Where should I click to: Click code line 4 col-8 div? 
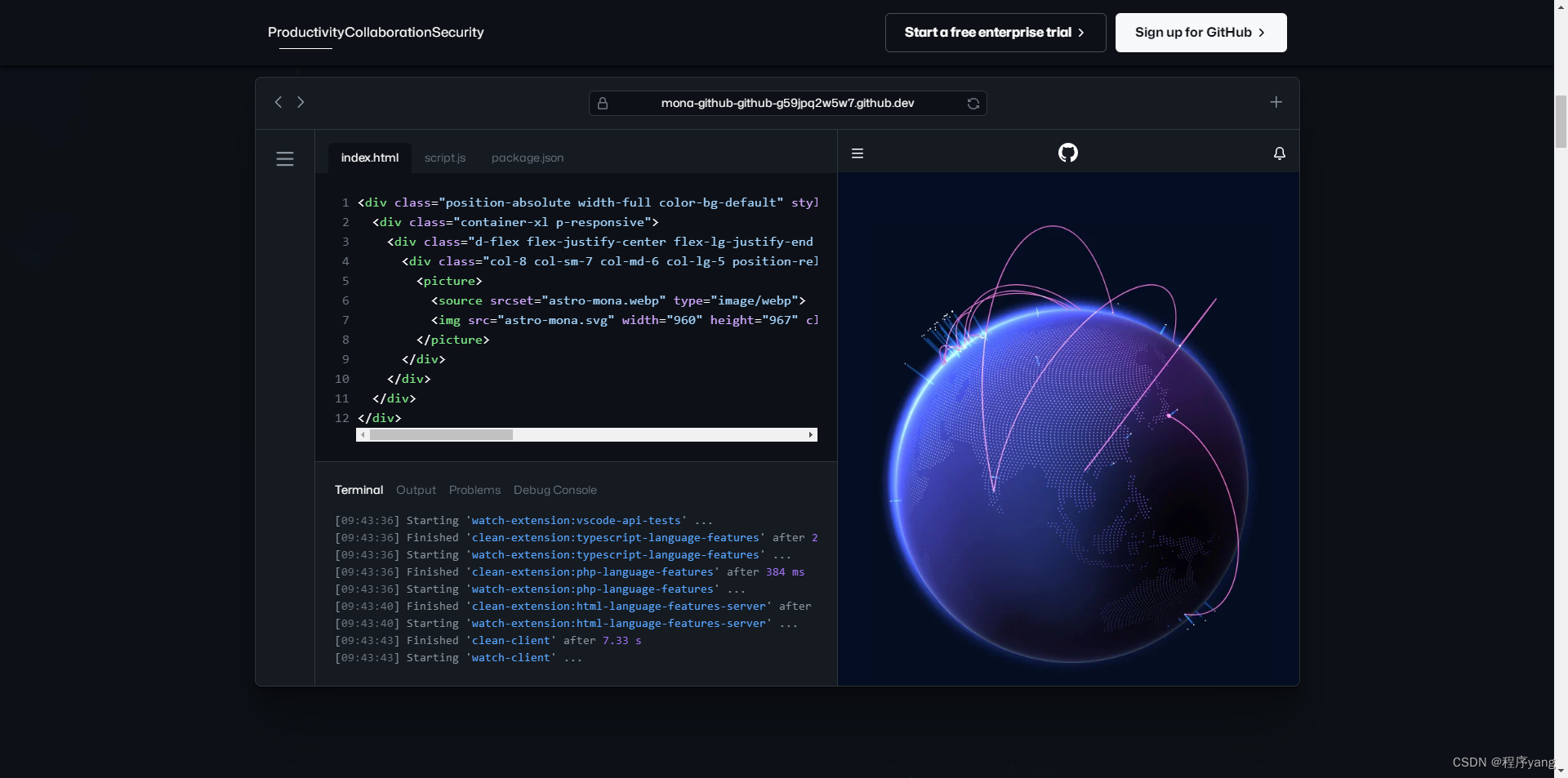tap(609, 261)
